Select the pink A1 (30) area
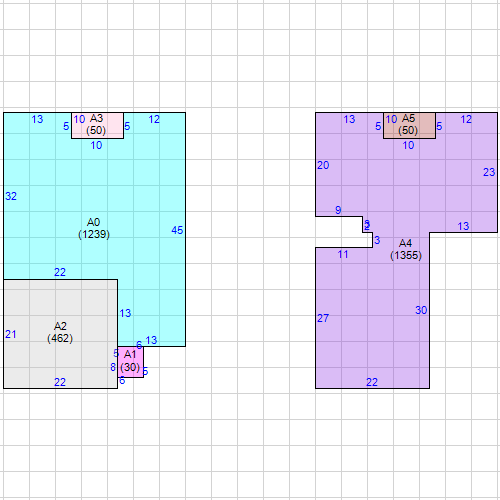The width and height of the screenshot is (500, 500). tap(130, 362)
